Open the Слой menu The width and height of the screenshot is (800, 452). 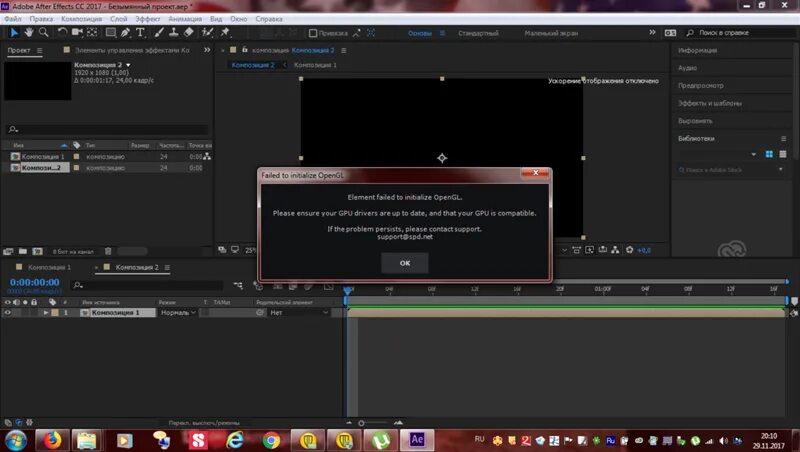[118, 19]
